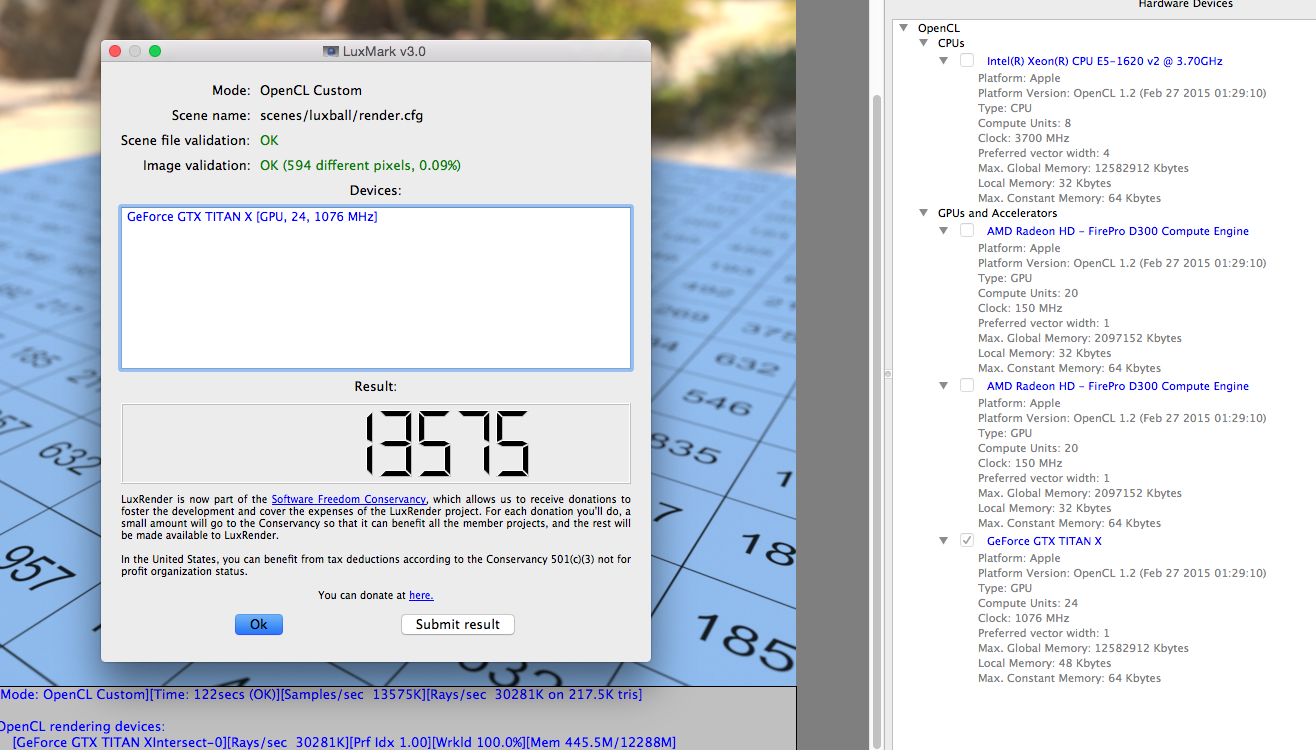Screen dimensions: 1316x750
Task: Click the 'GeForce GTX TITAN XIntersect-0' status line
Action: coord(344,742)
